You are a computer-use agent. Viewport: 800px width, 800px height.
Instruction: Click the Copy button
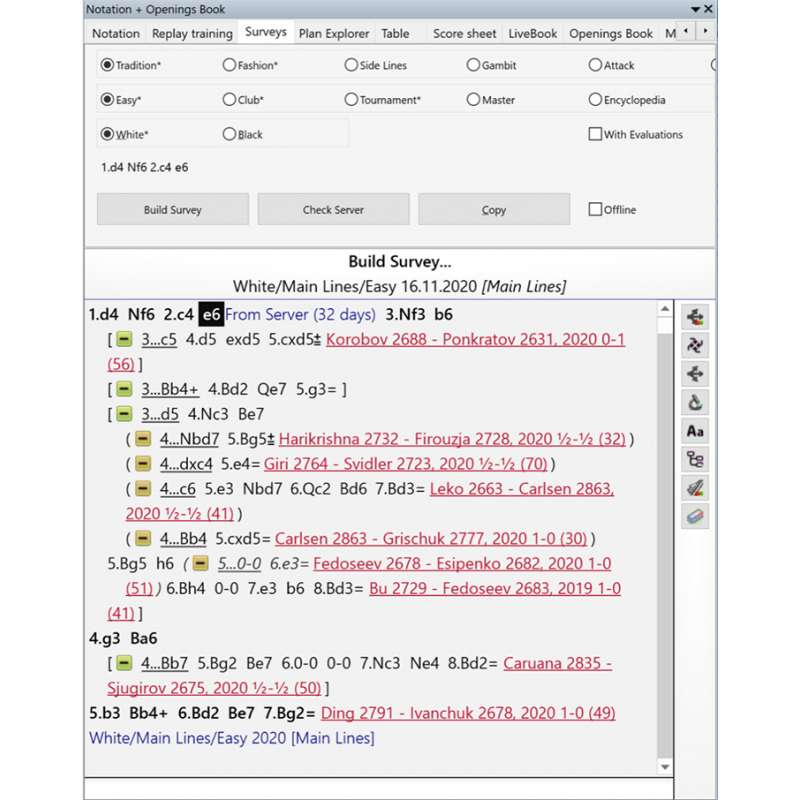[494, 209]
